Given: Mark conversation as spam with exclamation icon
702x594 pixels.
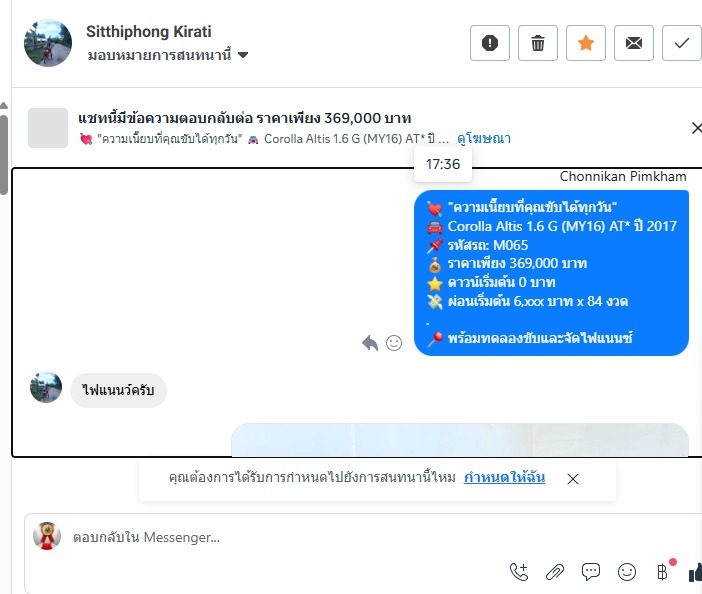Looking at the screenshot, I should (x=490, y=43).
